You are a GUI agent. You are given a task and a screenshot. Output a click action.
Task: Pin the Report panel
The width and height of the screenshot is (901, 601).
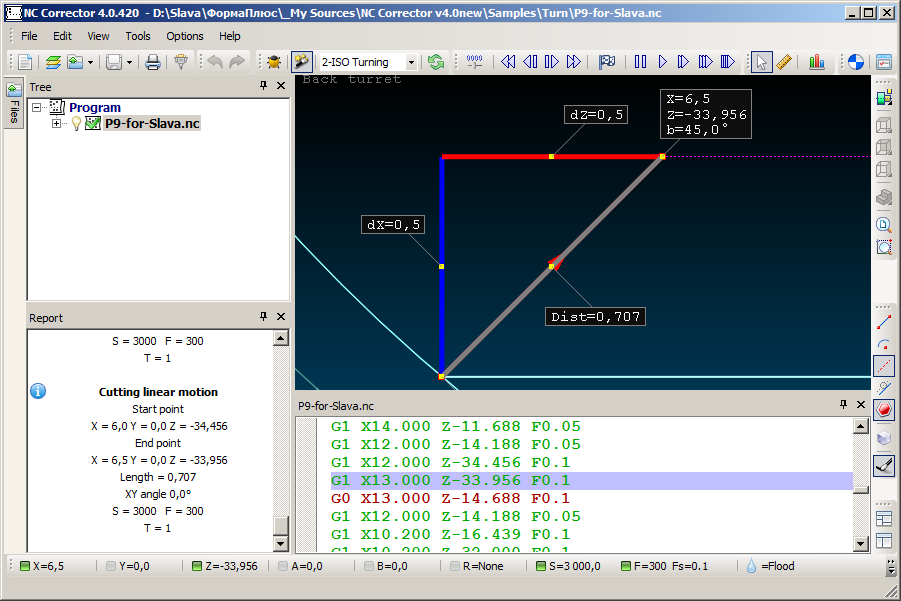point(263,317)
